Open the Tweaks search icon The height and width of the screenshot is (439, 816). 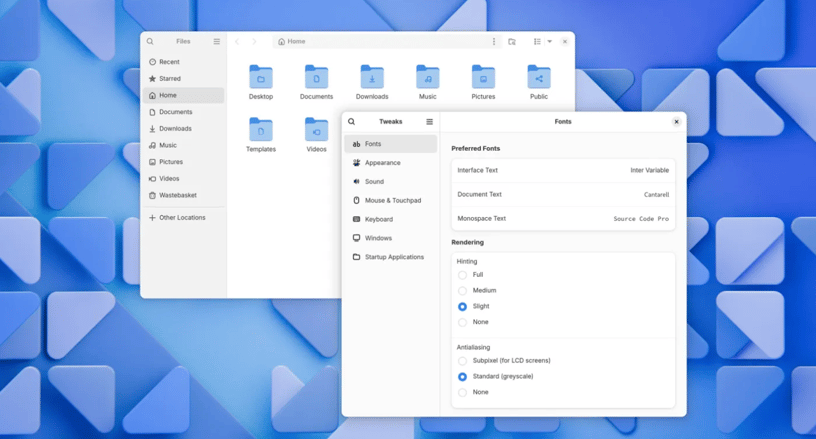click(351, 122)
